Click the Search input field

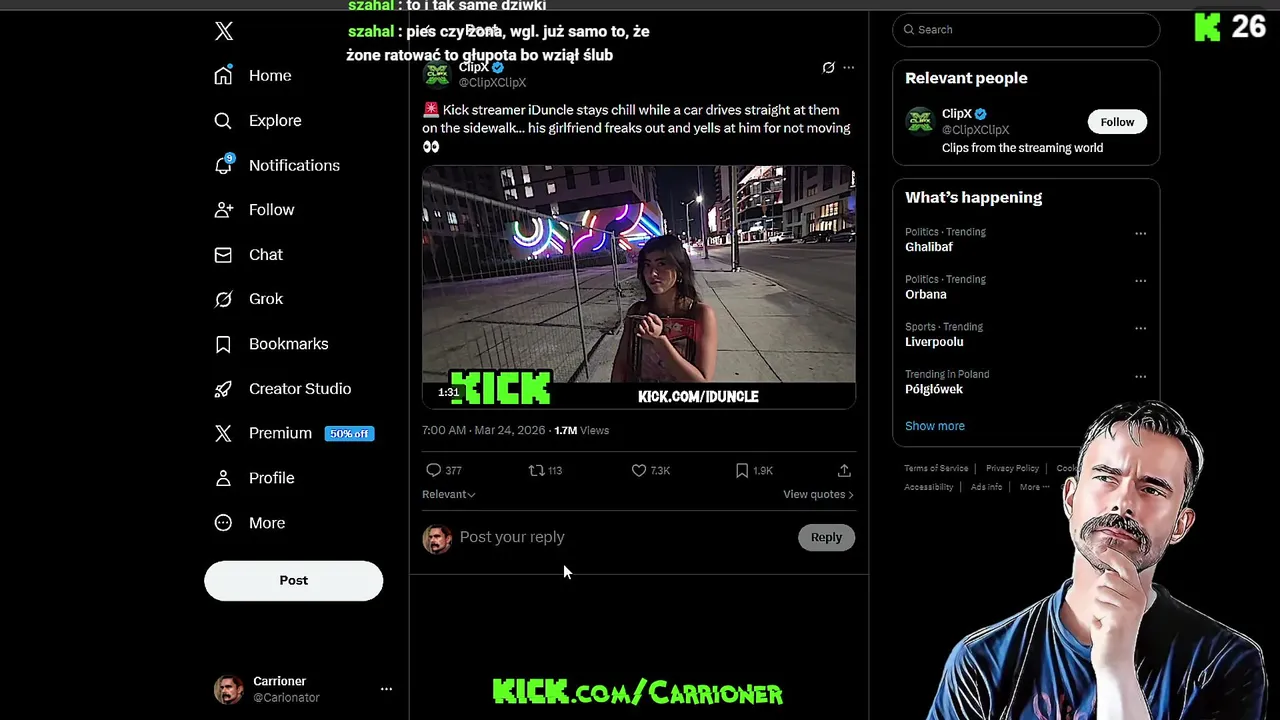coord(1026,30)
